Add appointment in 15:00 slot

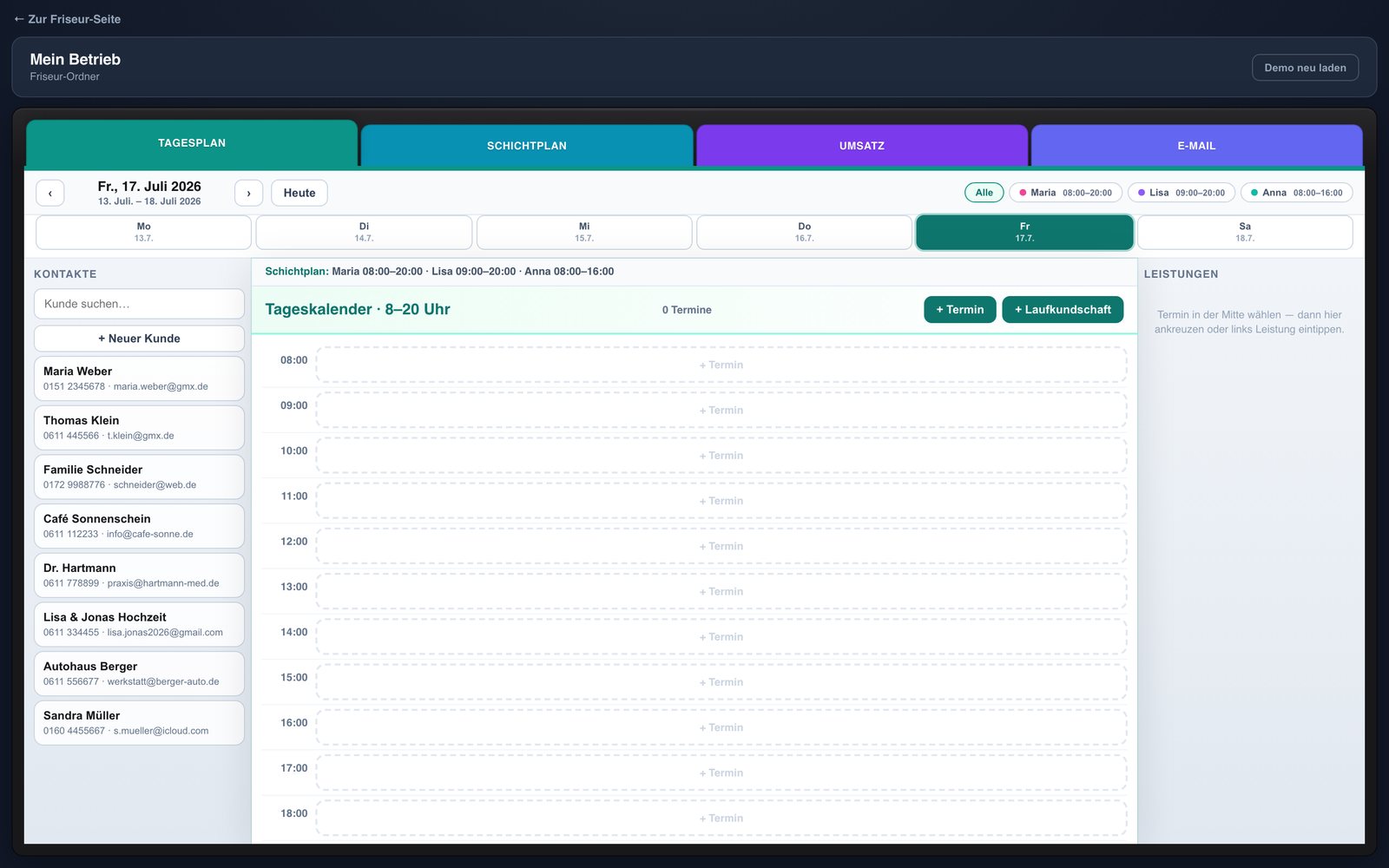click(721, 682)
